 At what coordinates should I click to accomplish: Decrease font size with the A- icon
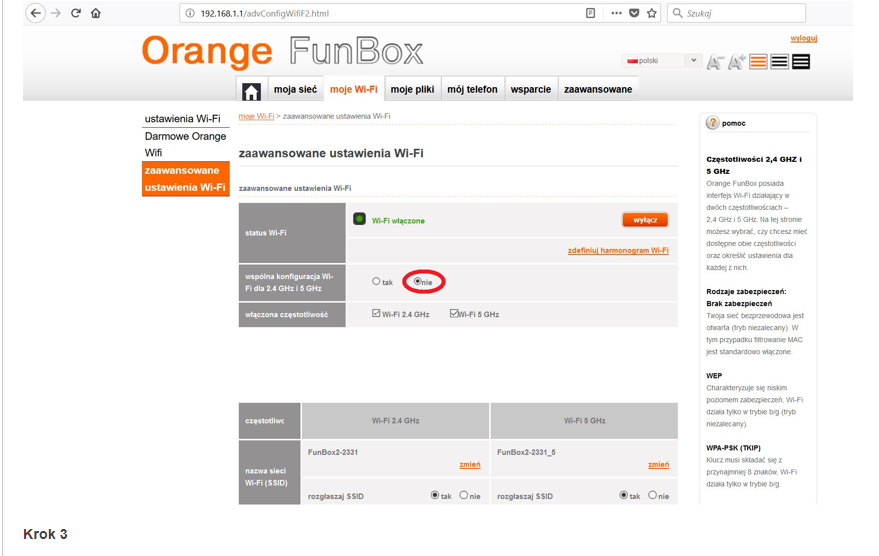point(714,62)
